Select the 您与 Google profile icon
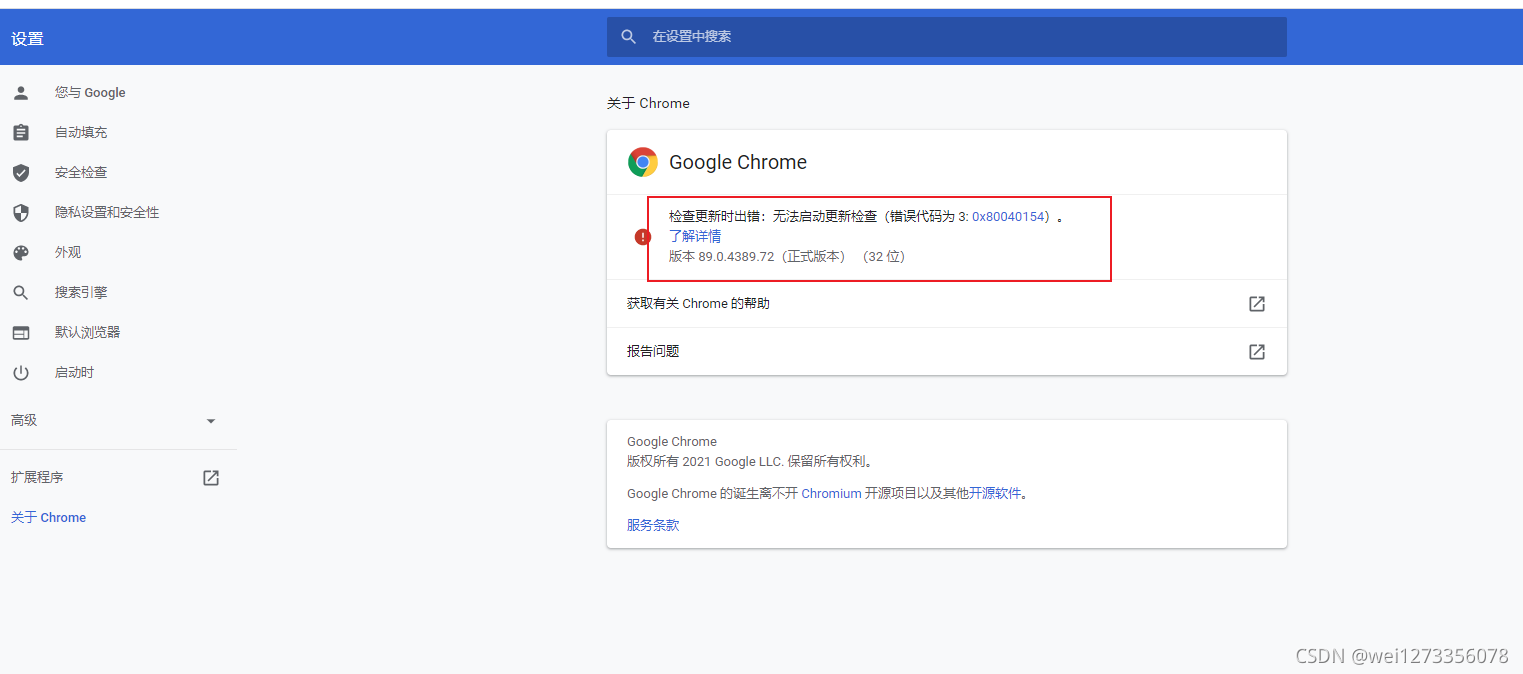The height and width of the screenshot is (674, 1523). pos(21,92)
